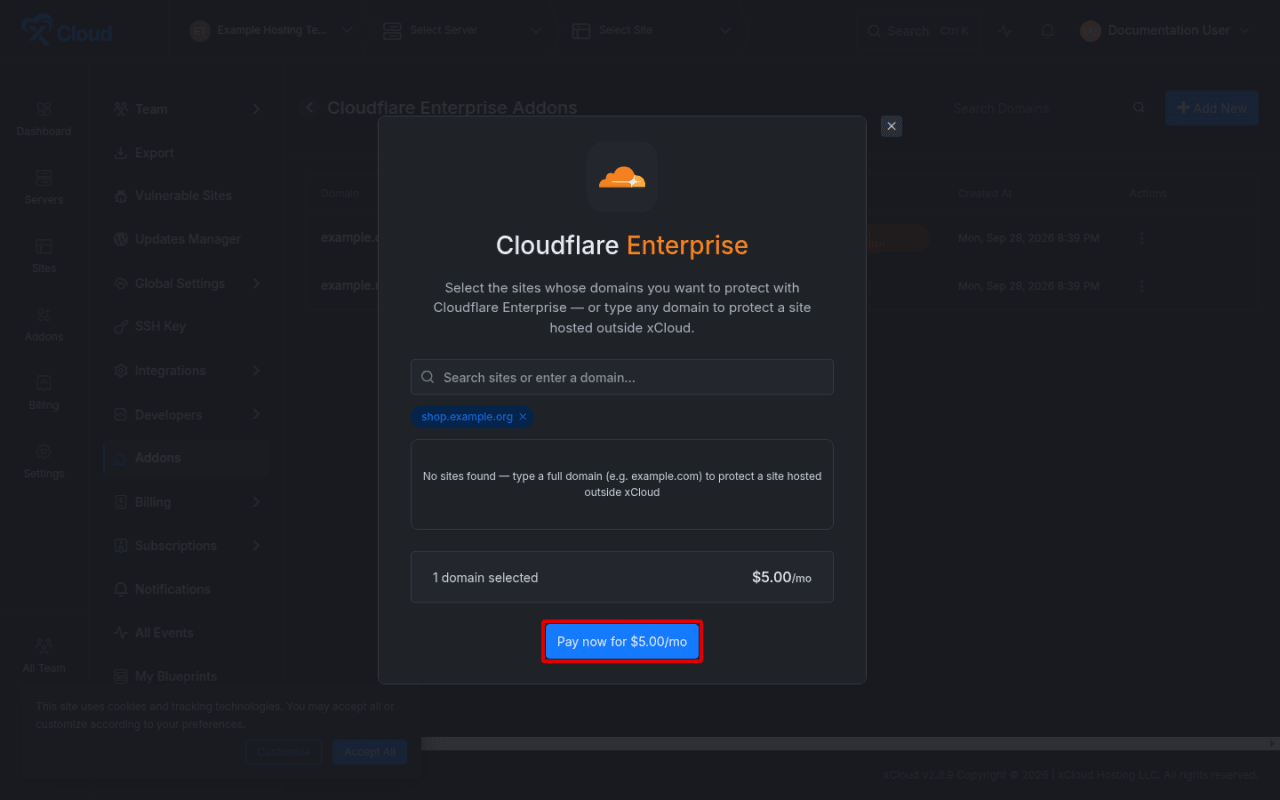The width and height of the screenshot is (1280, 800).
Task: Open the actions menu for the second domain row
Action: 1141,286
